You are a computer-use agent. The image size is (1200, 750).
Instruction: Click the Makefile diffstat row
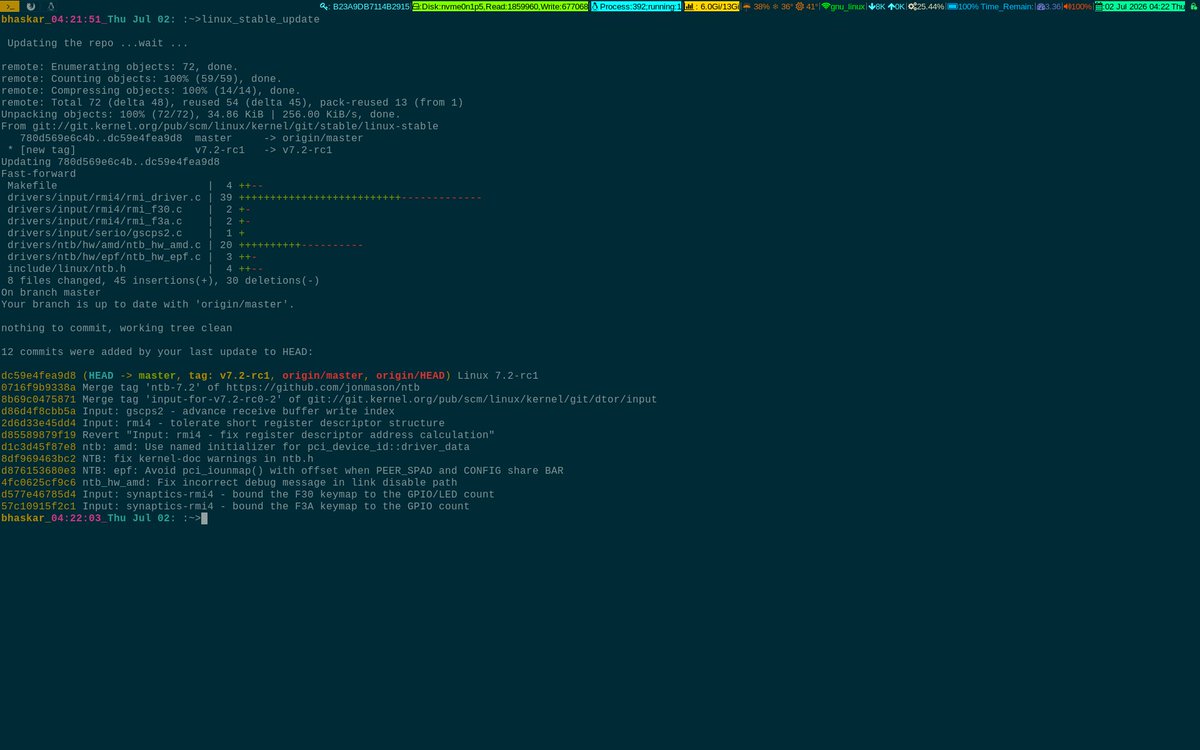[135, 186]
